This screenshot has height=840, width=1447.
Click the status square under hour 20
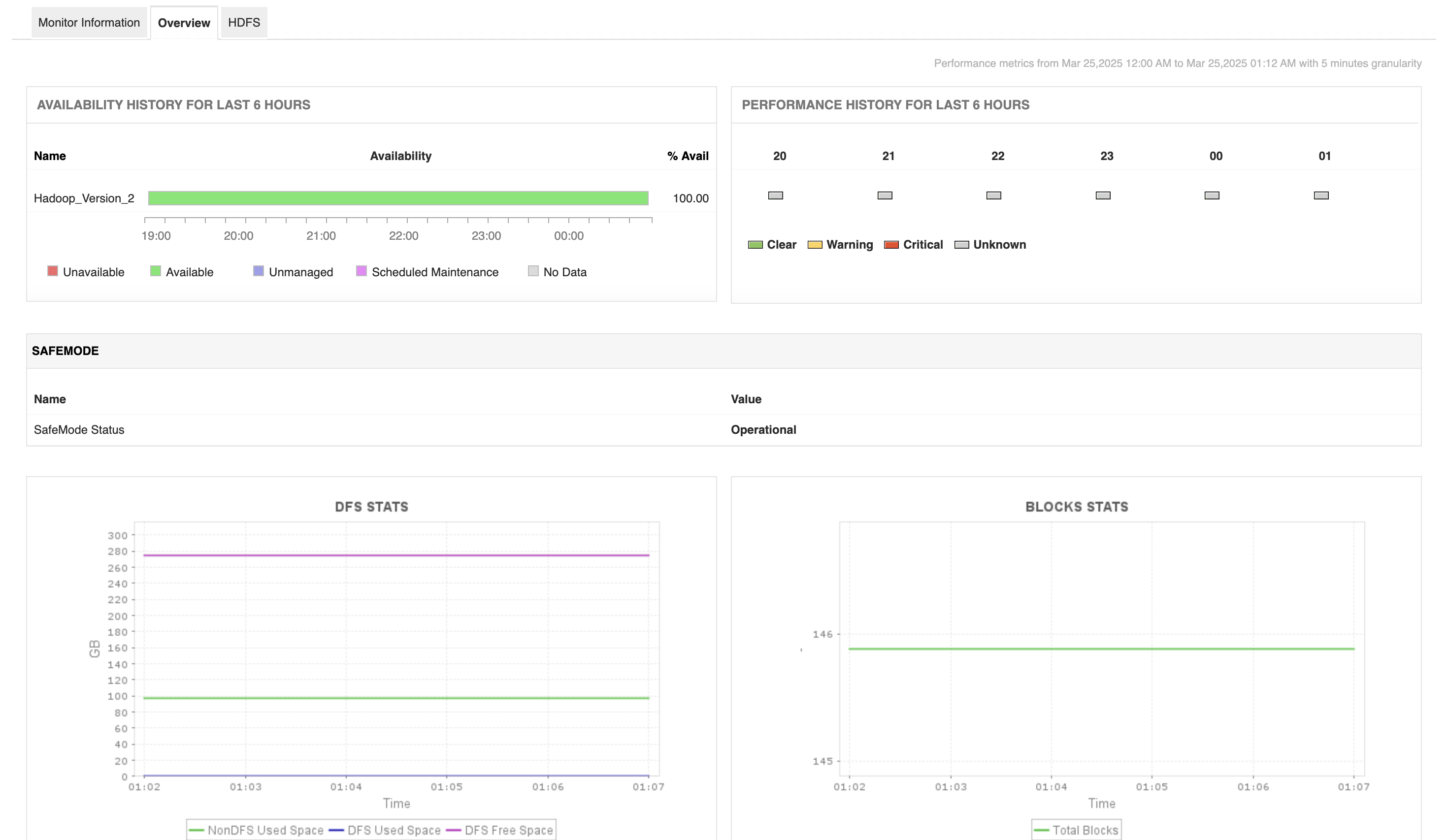(775, 195)
